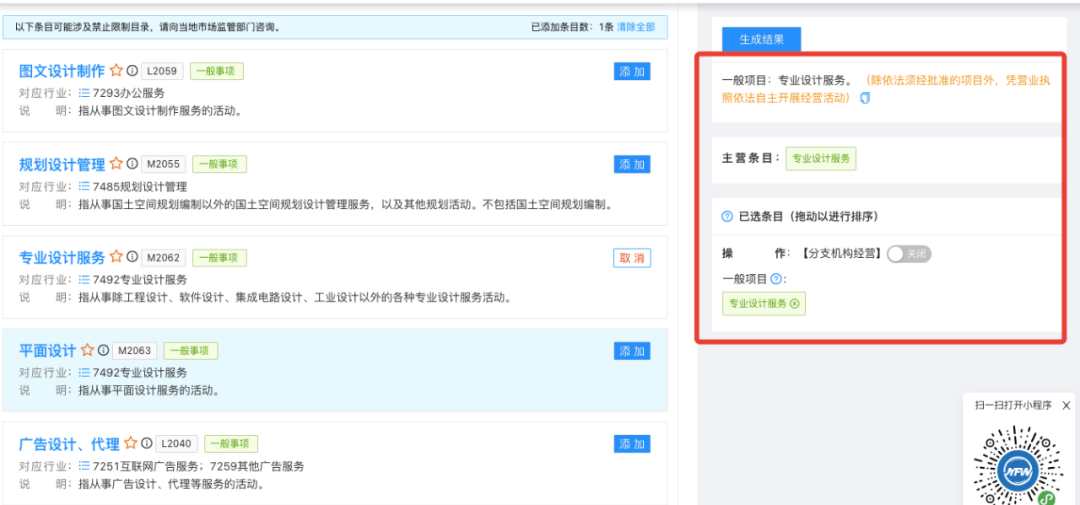Remove 专业设计服务 tag via its x icon
This screenshot has width=1080, height=505.
point(794,304)
